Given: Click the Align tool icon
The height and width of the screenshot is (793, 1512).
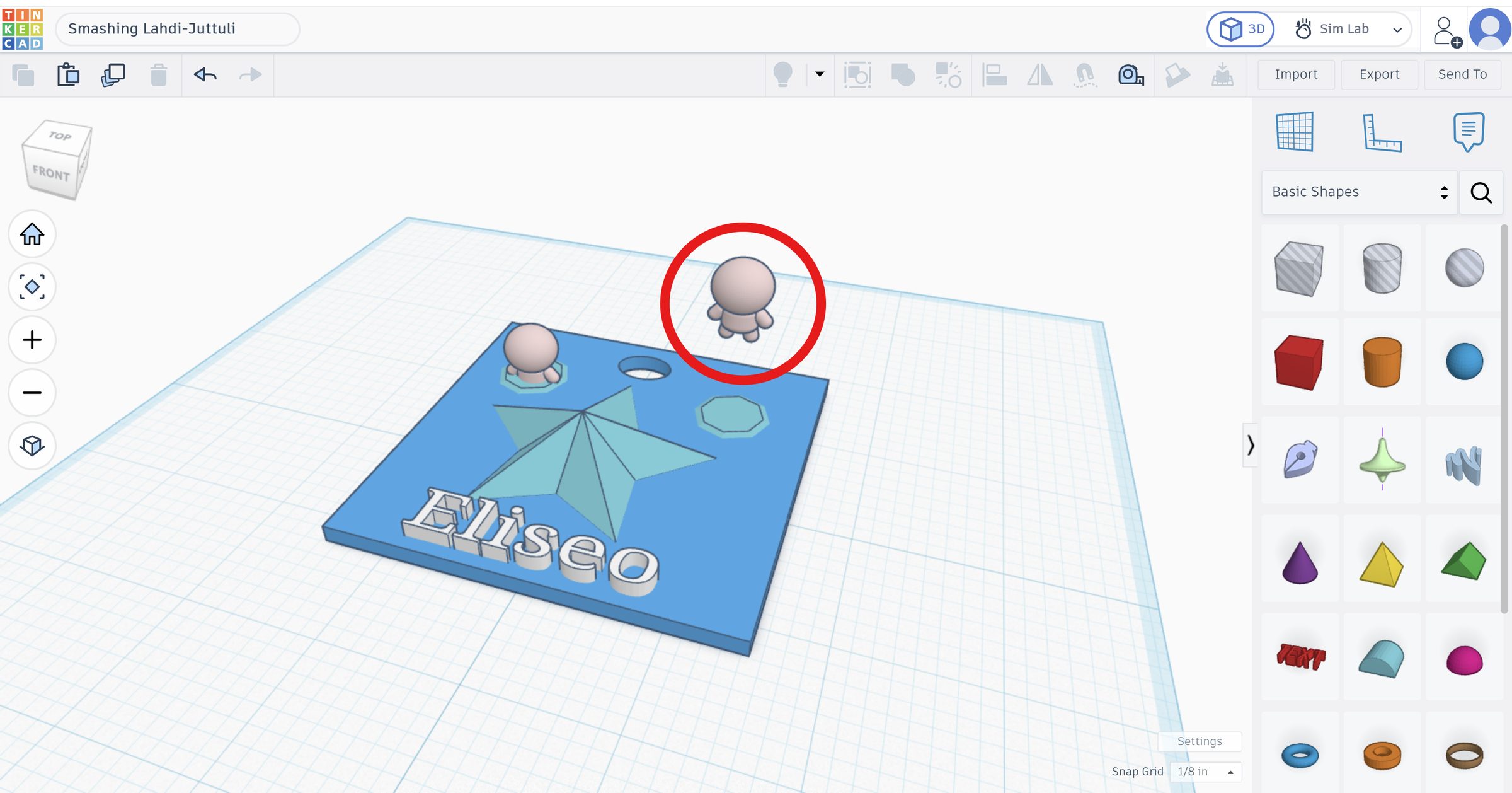Looking at the screenshot, I should pyautogui.click(x=994, y=75).
